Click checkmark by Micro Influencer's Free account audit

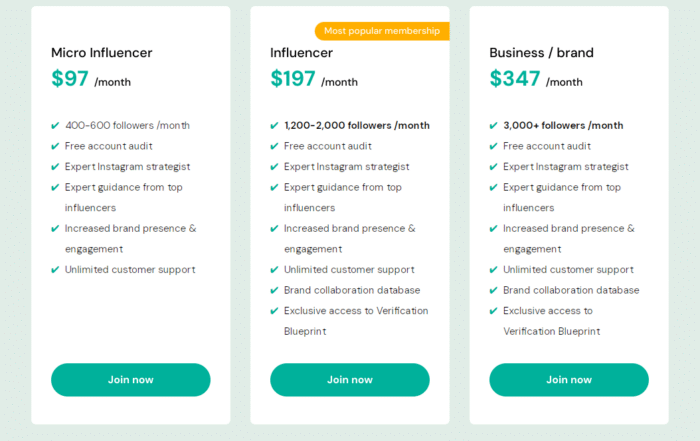[55, 146]
